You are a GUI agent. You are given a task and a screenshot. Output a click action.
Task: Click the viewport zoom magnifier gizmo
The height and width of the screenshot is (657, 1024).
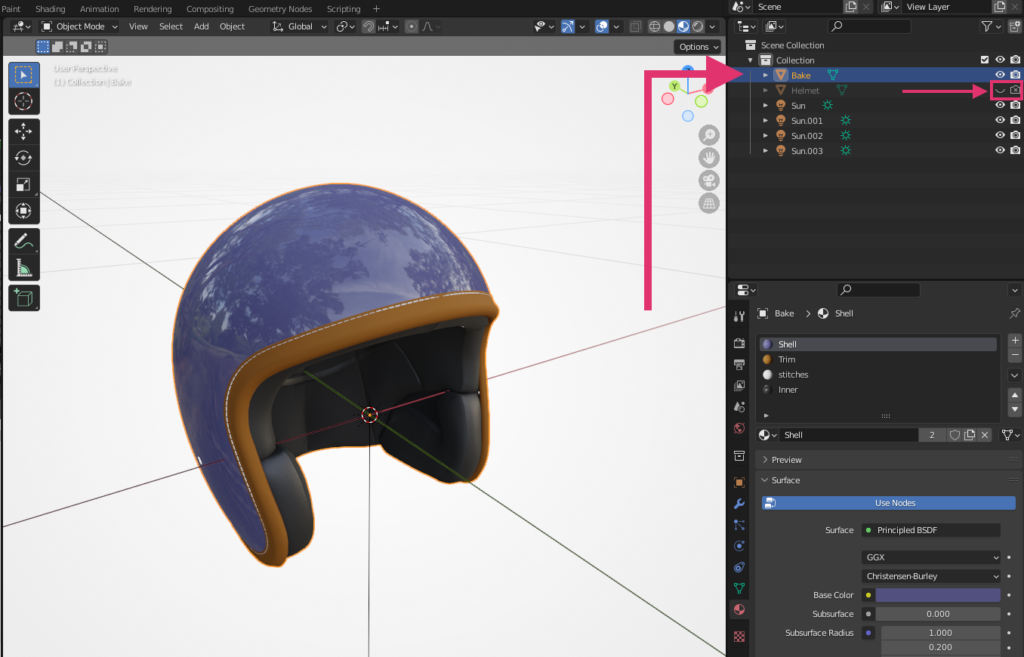tap(709, 135)
